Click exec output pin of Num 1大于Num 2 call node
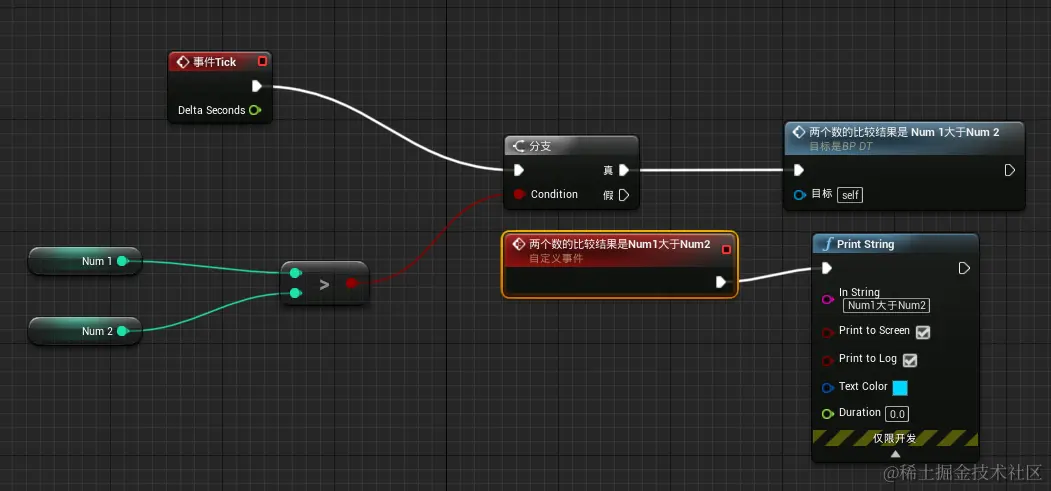Image resolution: width=1051 pixels, height=491 pixels. pyautogui.click(x=1009, y=170)
